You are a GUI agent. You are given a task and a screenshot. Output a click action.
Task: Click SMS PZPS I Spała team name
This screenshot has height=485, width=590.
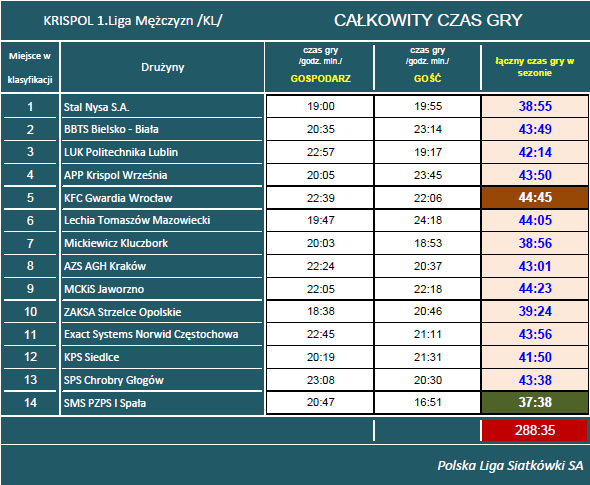click(105, 403)
